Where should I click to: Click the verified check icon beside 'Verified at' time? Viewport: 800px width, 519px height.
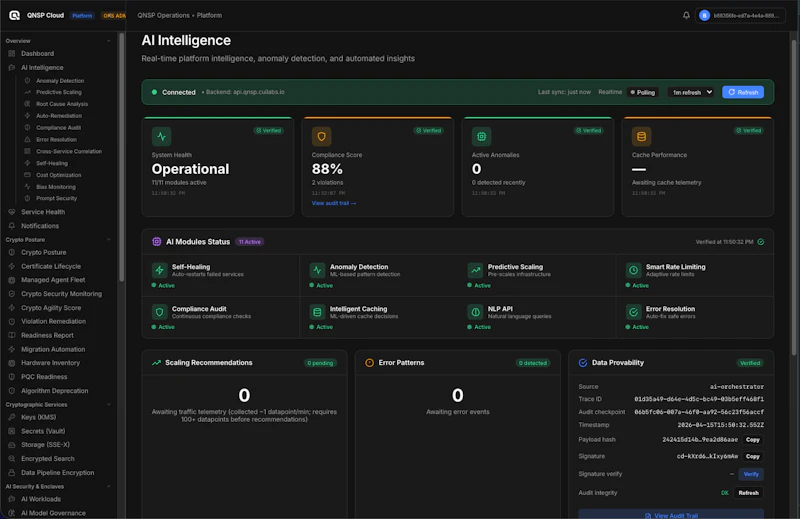pyautogui.click(x=761, y=242)
